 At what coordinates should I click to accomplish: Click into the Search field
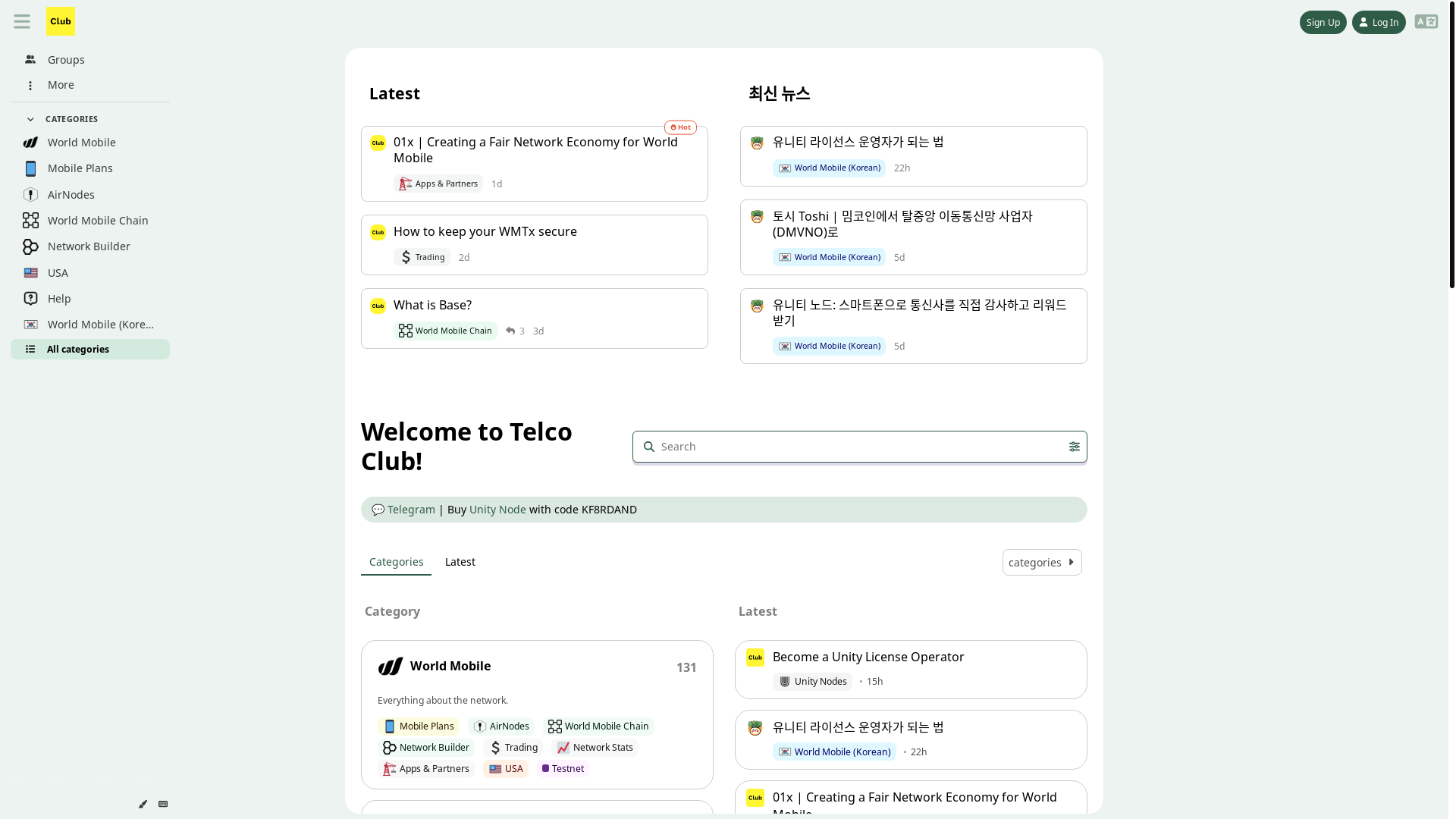coord(860,447)
